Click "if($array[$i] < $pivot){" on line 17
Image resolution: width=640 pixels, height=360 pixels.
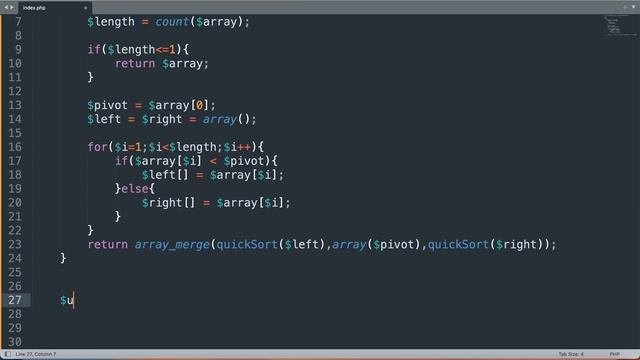tap(196, 161)
